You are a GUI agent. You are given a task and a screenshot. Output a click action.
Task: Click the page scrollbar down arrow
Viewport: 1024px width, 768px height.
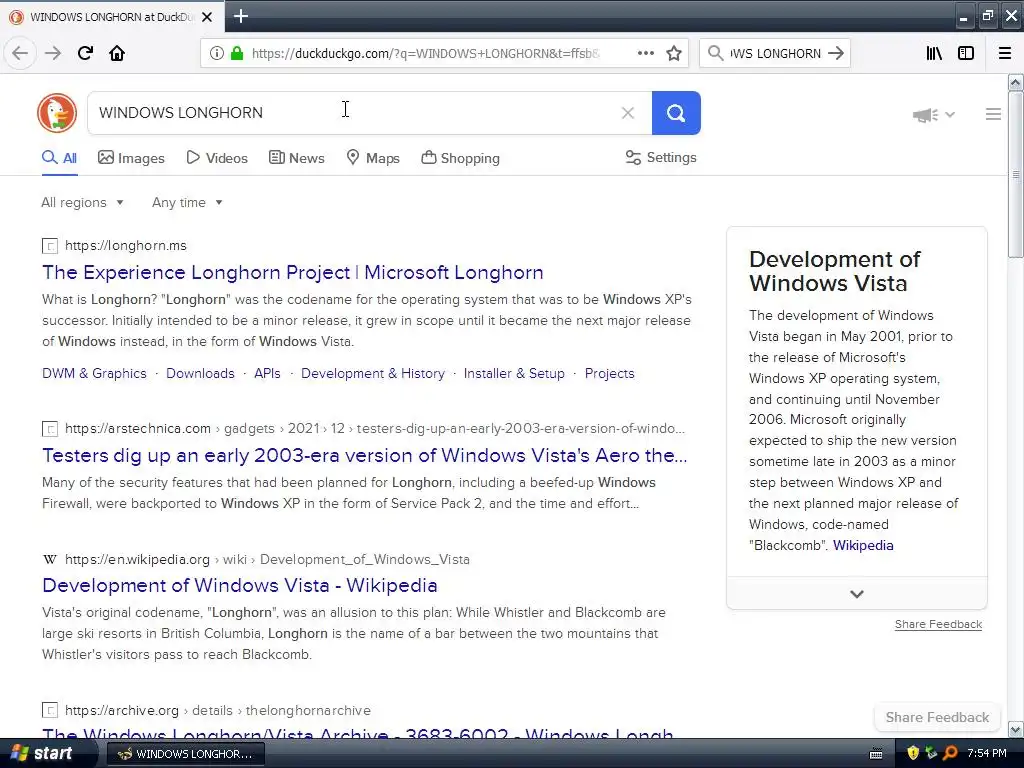pyautogui.click(x=1015, y=729)
